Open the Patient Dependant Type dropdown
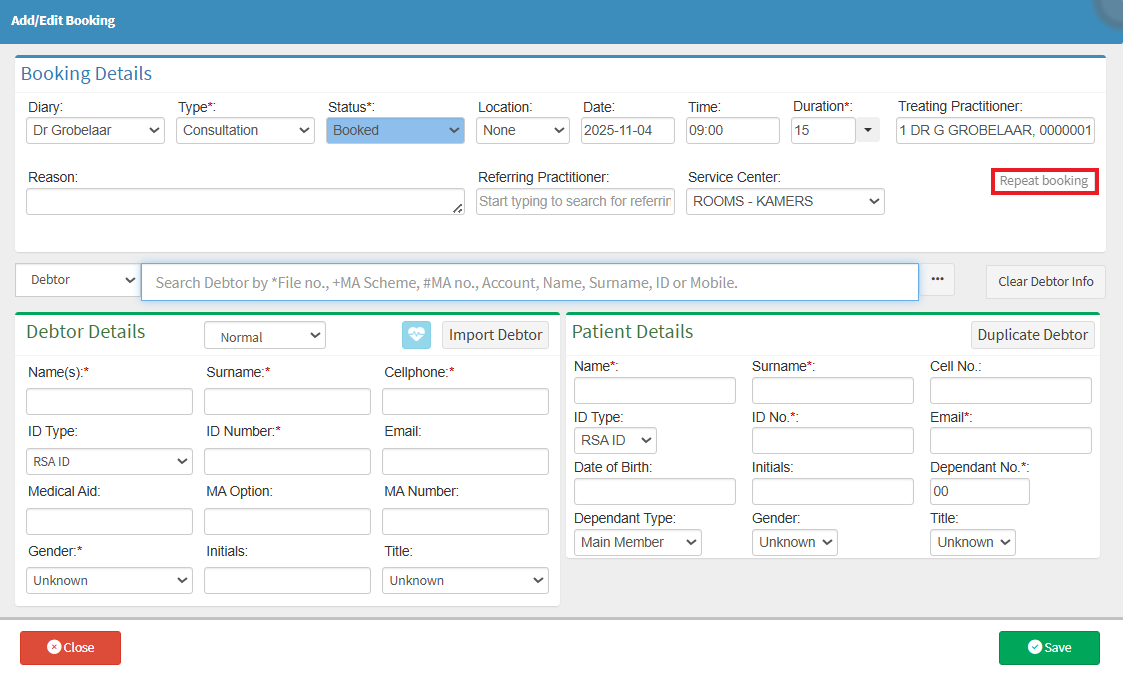Image resolution: width=1123 pixels, height=676 pixels. (x=638, y=542)
